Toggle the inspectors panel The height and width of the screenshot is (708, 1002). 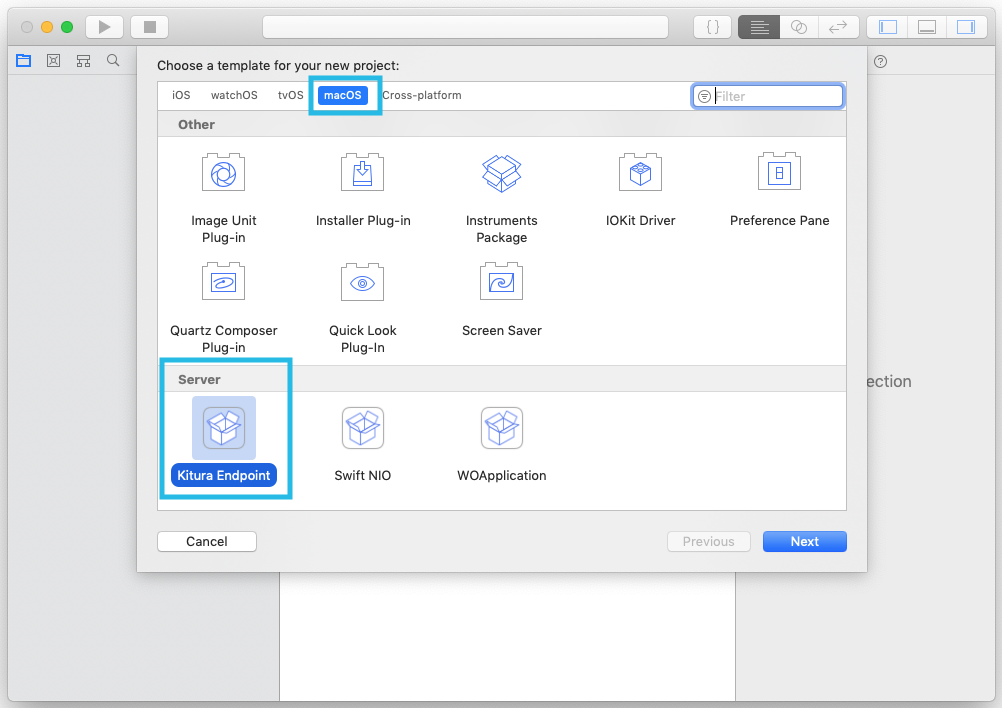click(966, 27)
